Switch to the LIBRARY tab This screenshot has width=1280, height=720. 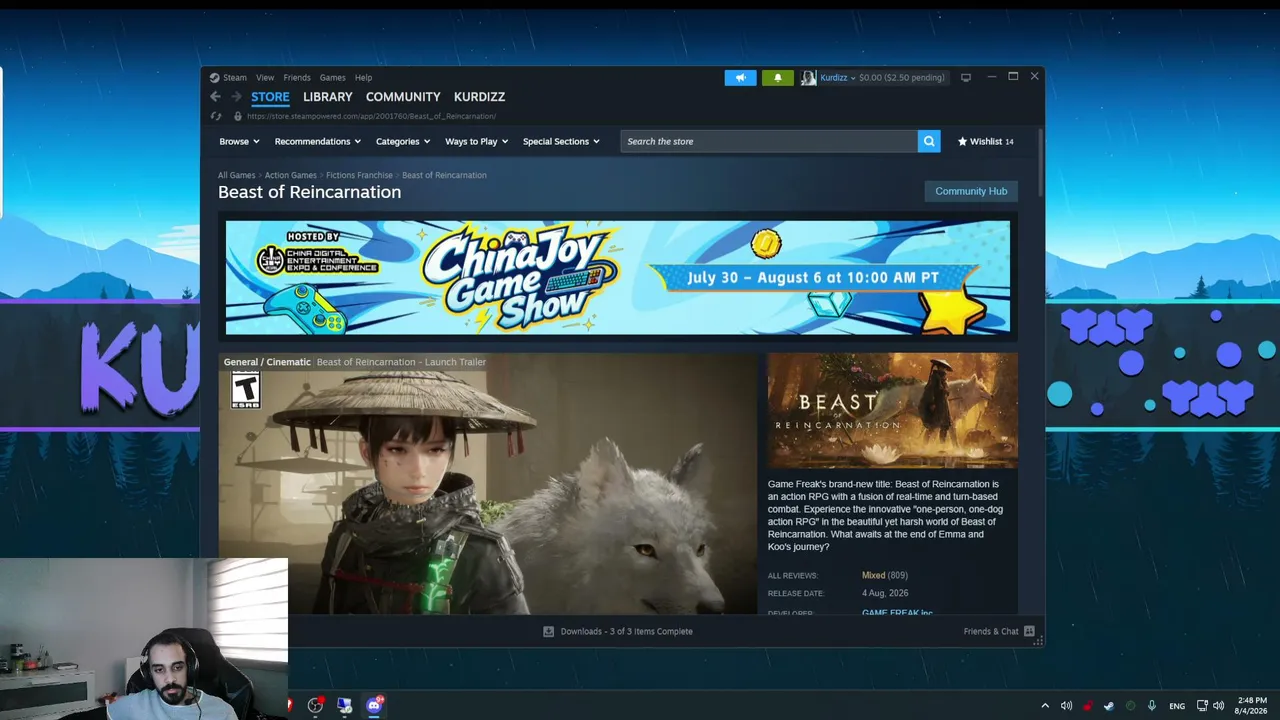328,97
